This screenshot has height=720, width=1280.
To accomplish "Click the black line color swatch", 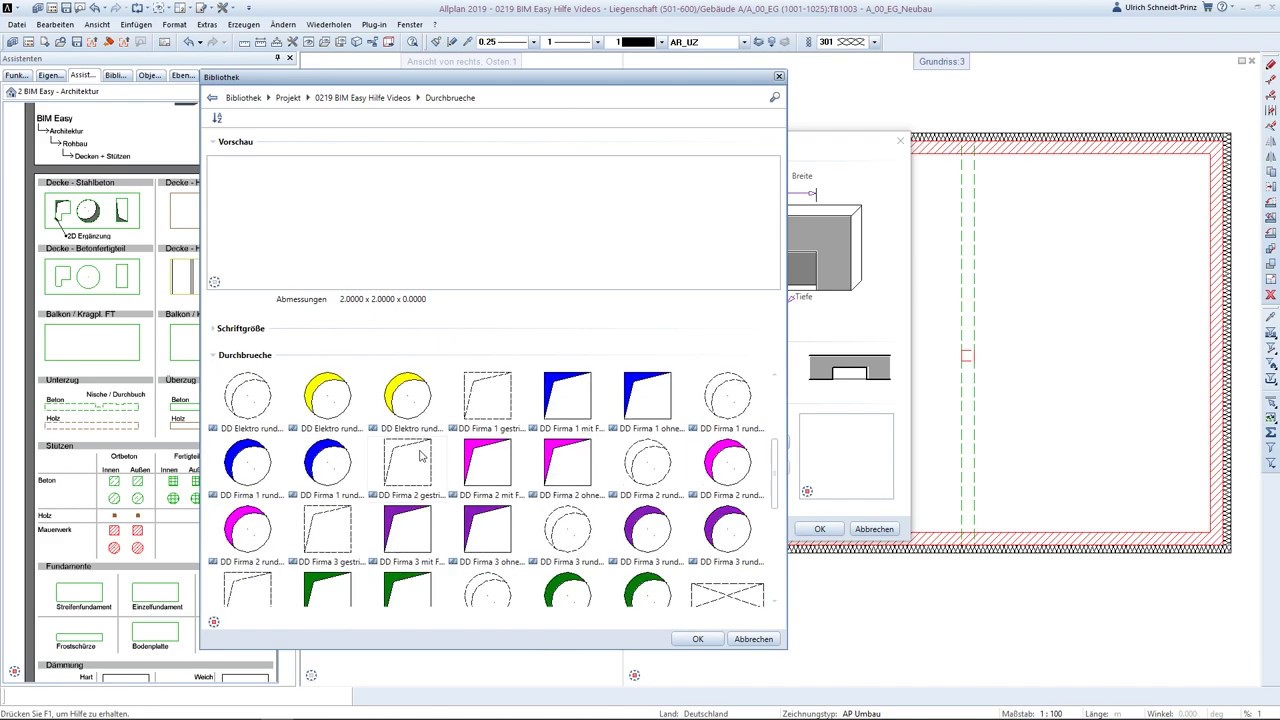I will click(x=636, y=42).
